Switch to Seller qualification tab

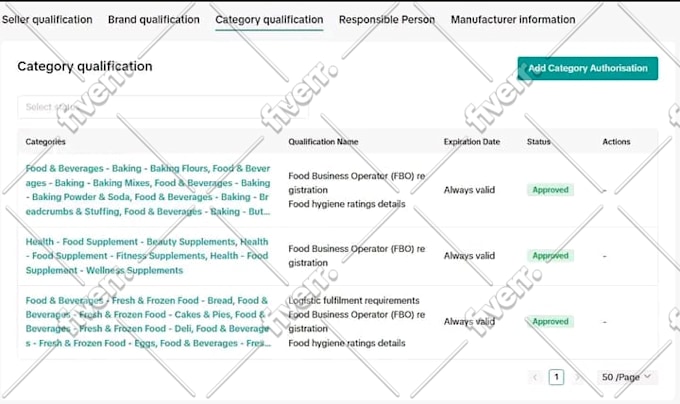coord(47,20)
